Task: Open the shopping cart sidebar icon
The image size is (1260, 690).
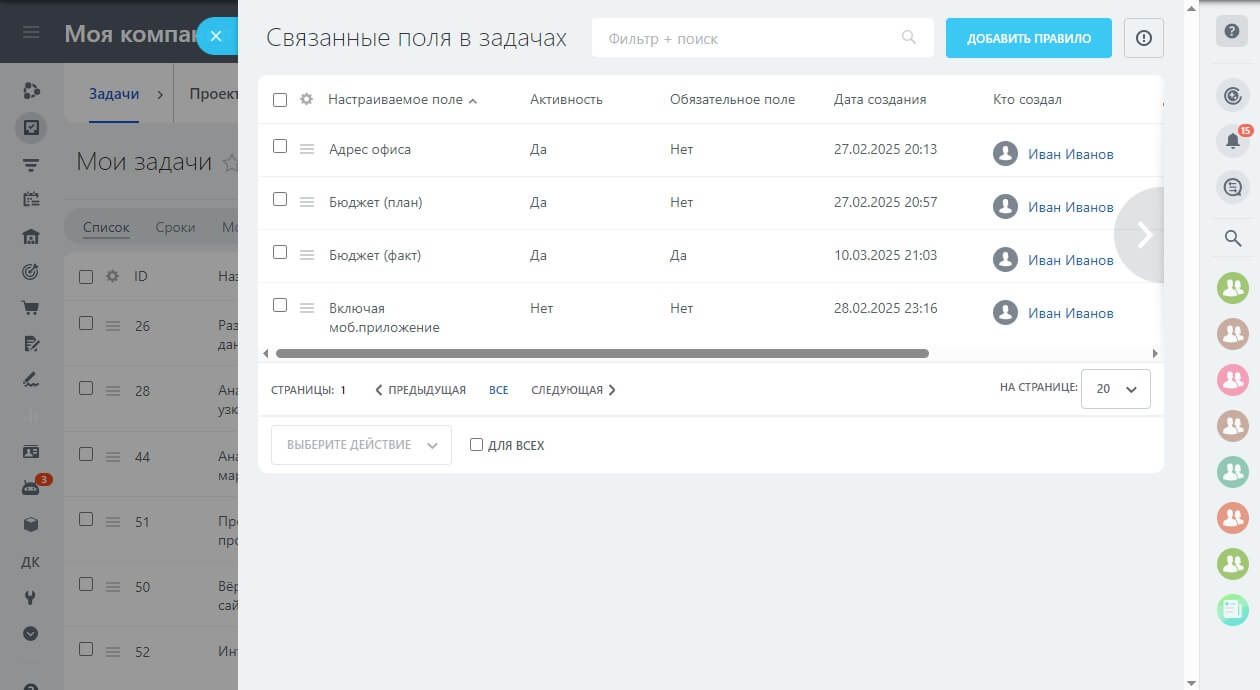Action: point(31,308)
